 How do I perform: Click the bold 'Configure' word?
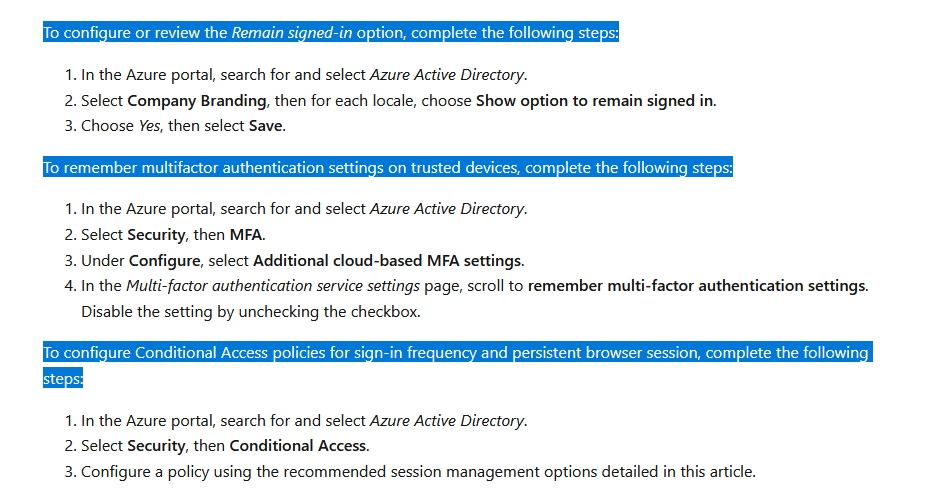(x=164, y=260)
